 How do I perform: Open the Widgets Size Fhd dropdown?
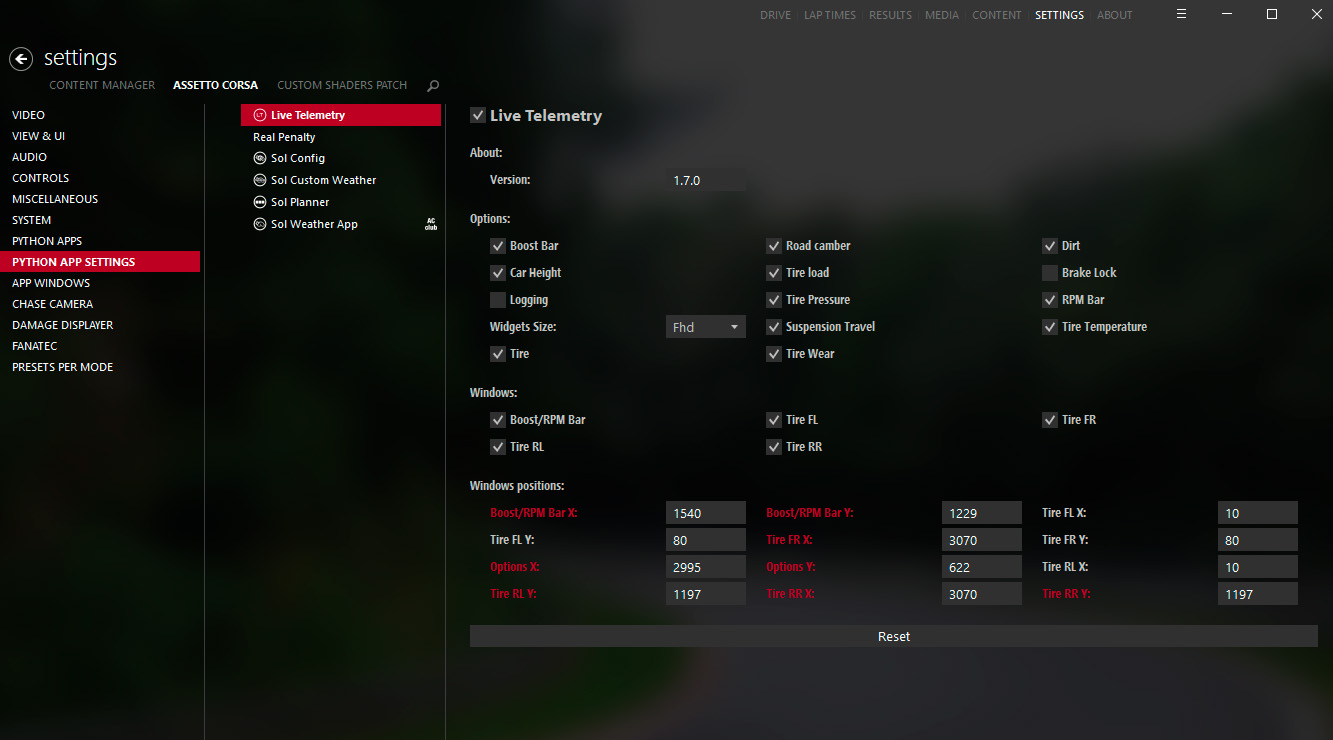coord(706,327)
